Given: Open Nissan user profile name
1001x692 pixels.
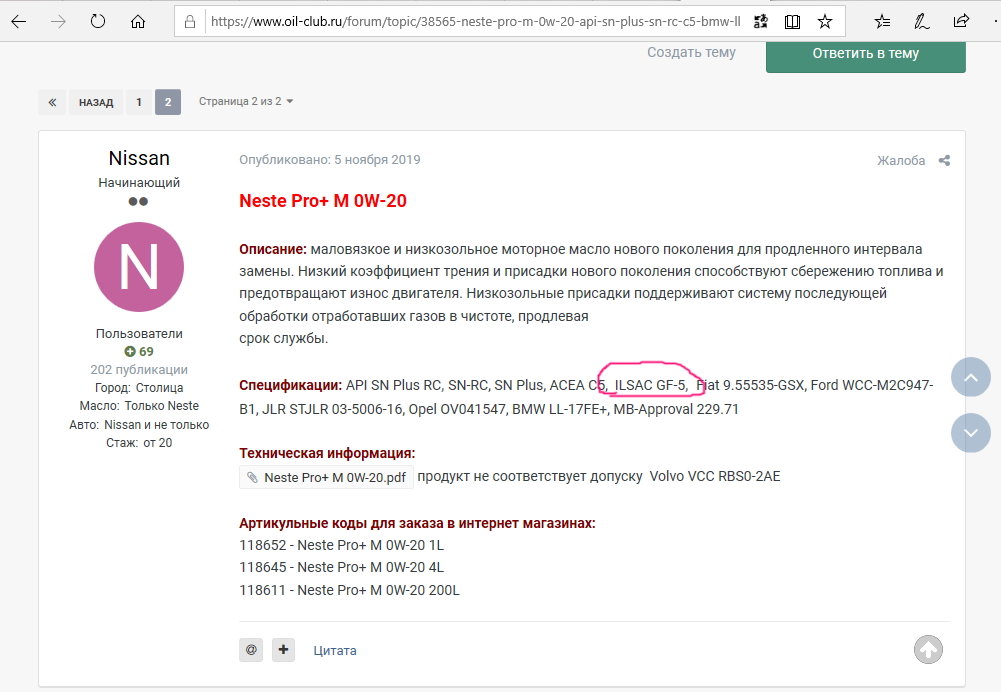Looking at the screenshot, I should [139, 158].
